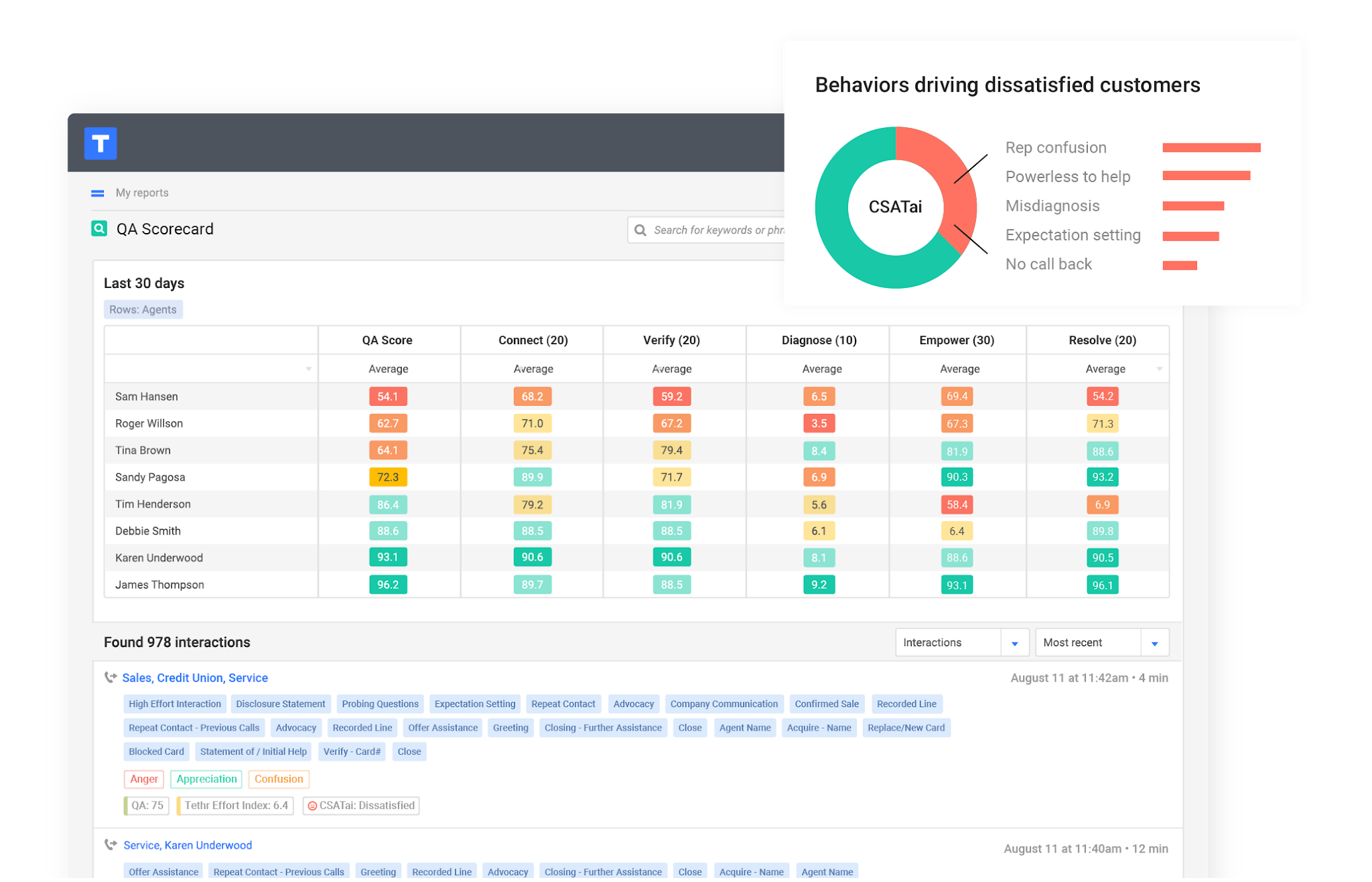Click Sam Hansen QA Score cell 54.1
The height and width of the screenshot is (882, 1372).
point(388,397)
